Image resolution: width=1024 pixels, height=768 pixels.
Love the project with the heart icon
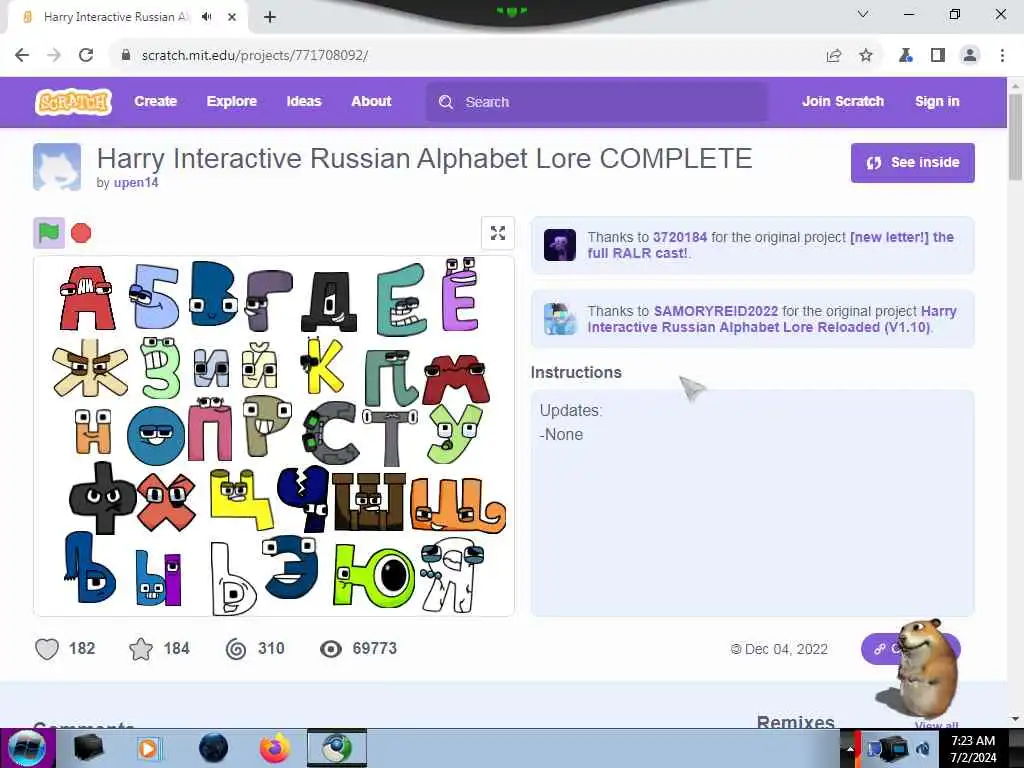(47, 648)
